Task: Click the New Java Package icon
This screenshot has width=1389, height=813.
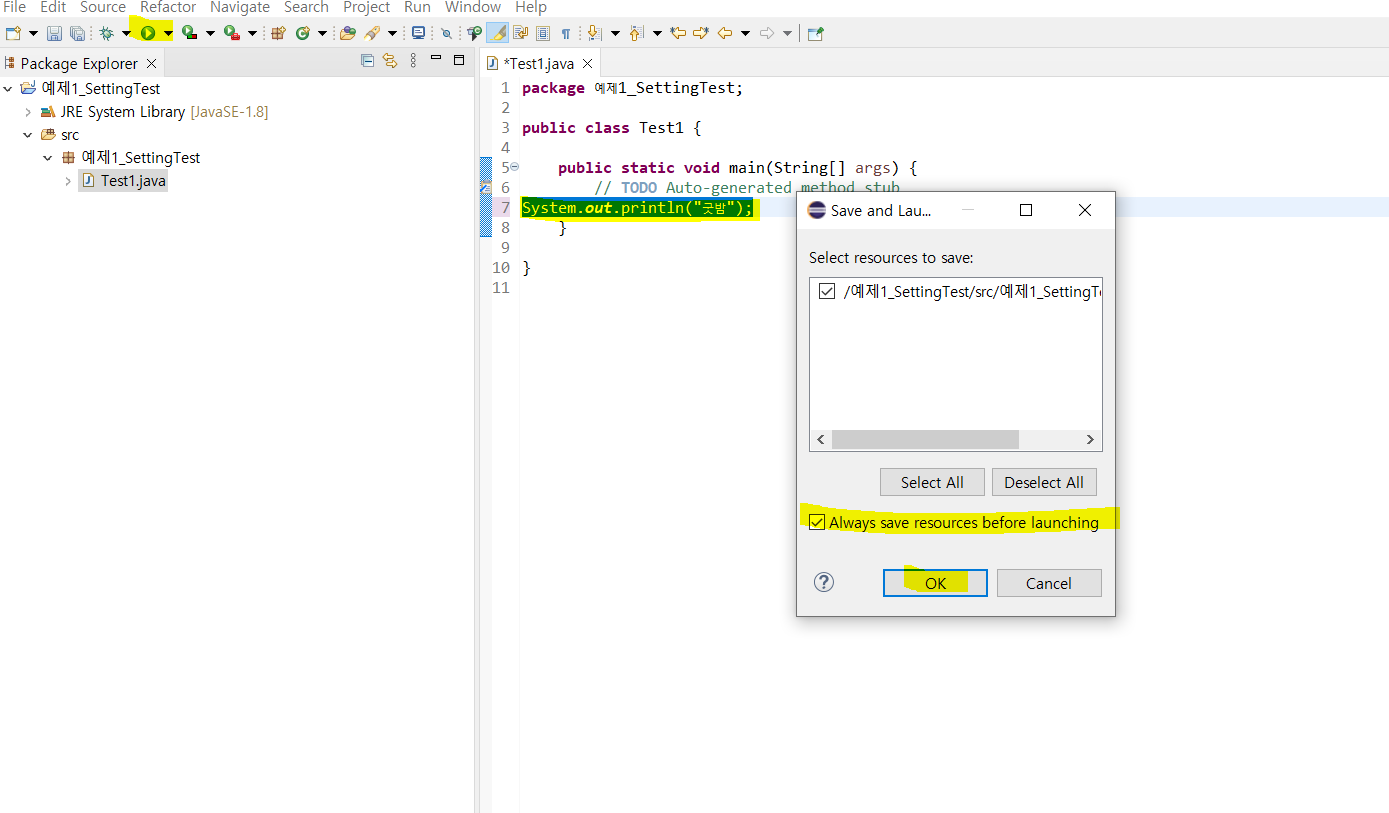Action: (x=279, y=33)
